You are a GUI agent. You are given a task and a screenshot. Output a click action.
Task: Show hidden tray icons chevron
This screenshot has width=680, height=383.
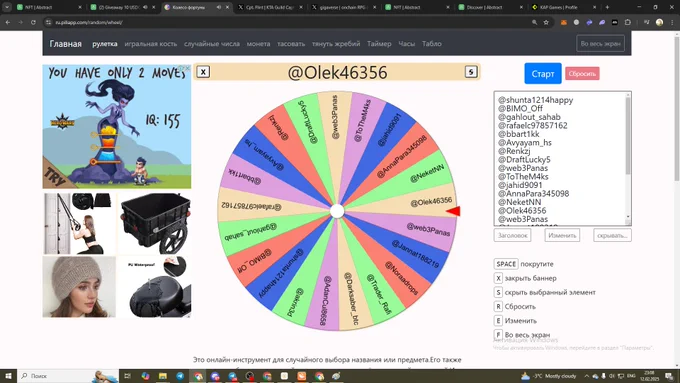[x=586, y=376]
